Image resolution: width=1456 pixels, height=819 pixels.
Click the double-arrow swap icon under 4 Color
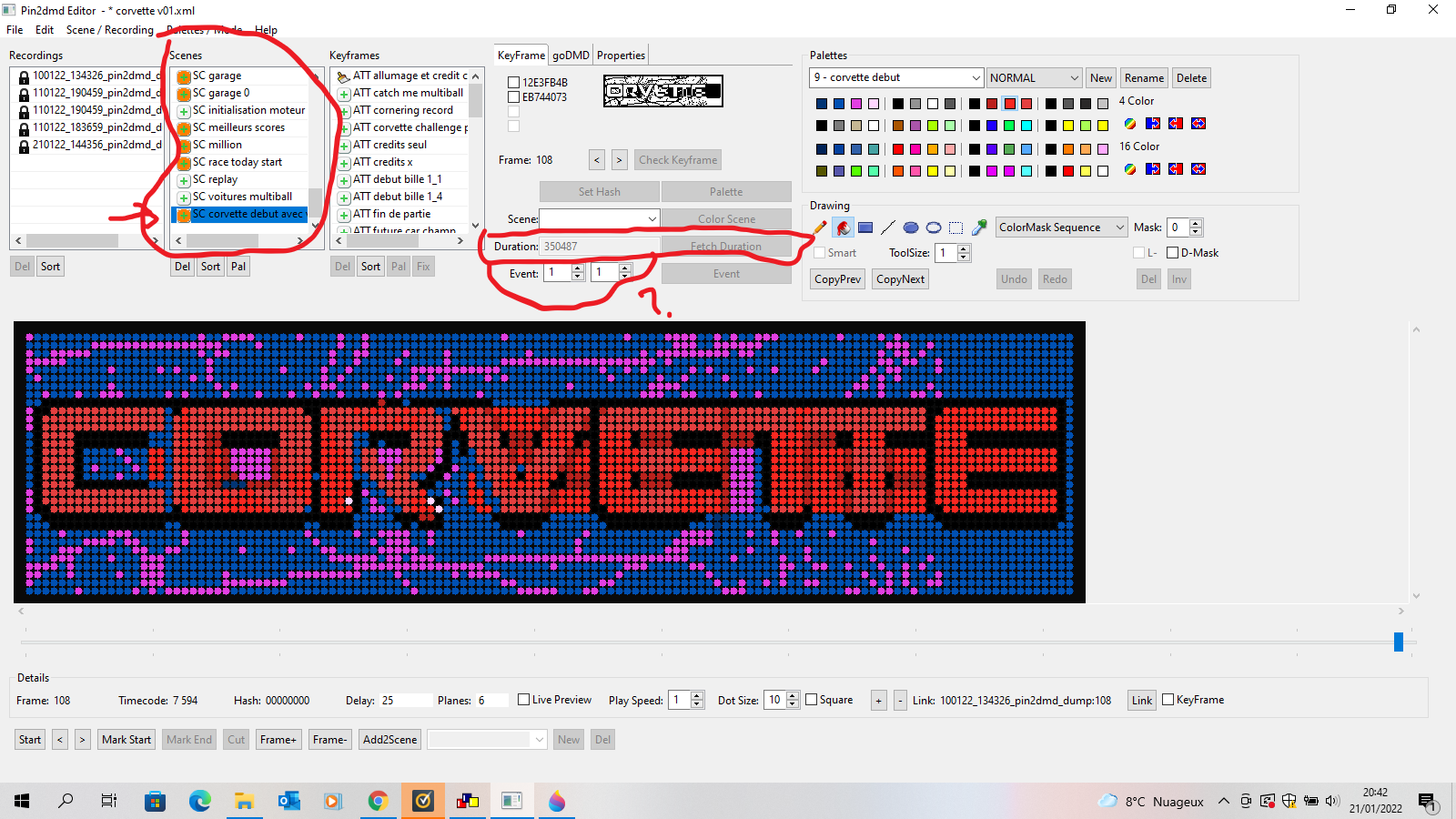pos(1198,124)
